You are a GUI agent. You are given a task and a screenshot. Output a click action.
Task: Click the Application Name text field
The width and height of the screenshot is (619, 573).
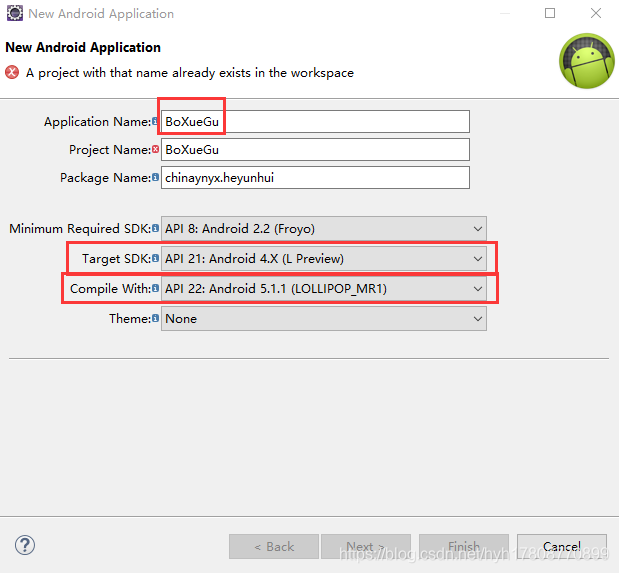coord(315,122)
